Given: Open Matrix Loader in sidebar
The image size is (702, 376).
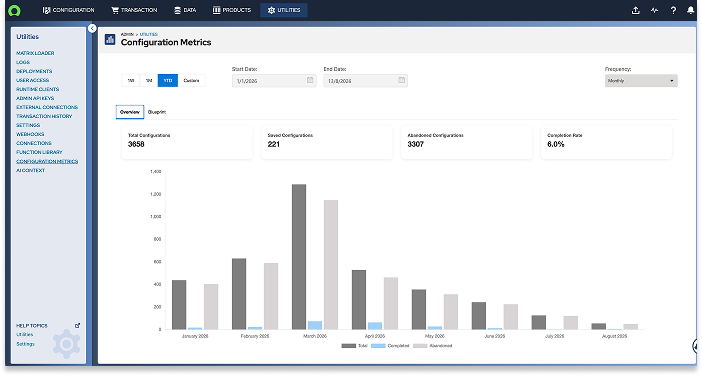Looking at the screenshot, I should point(35,53).
